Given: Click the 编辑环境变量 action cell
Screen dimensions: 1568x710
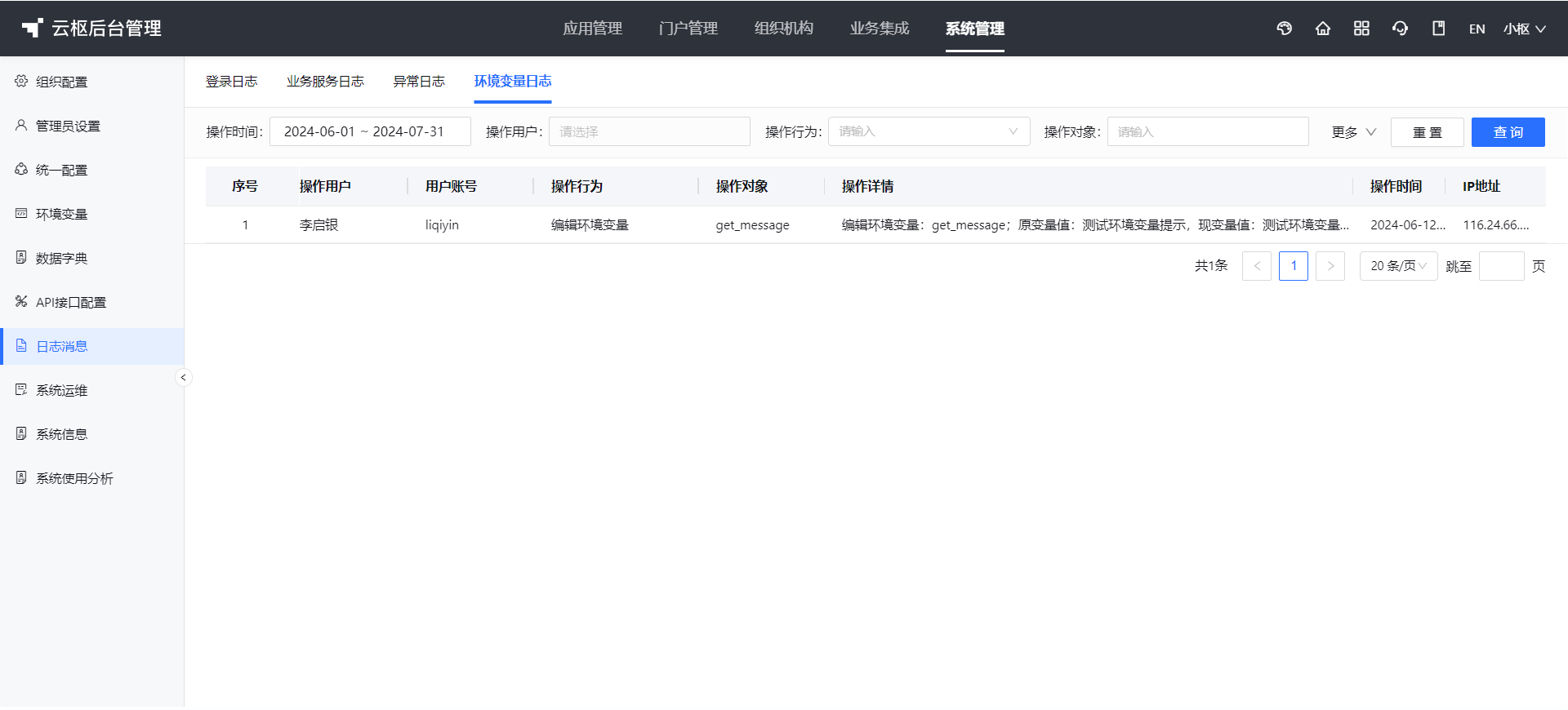Looking at the screenshot, I should [x=590, y=225].
